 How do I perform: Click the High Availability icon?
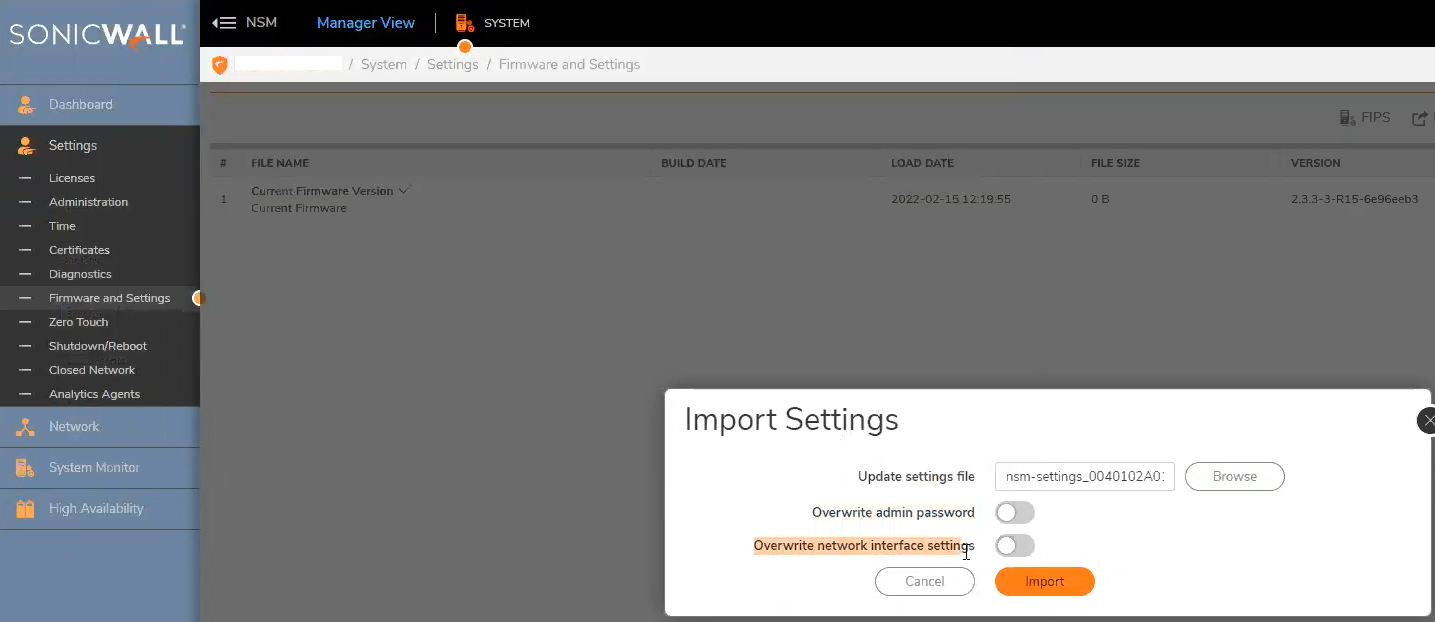click(x=26, y=509)
